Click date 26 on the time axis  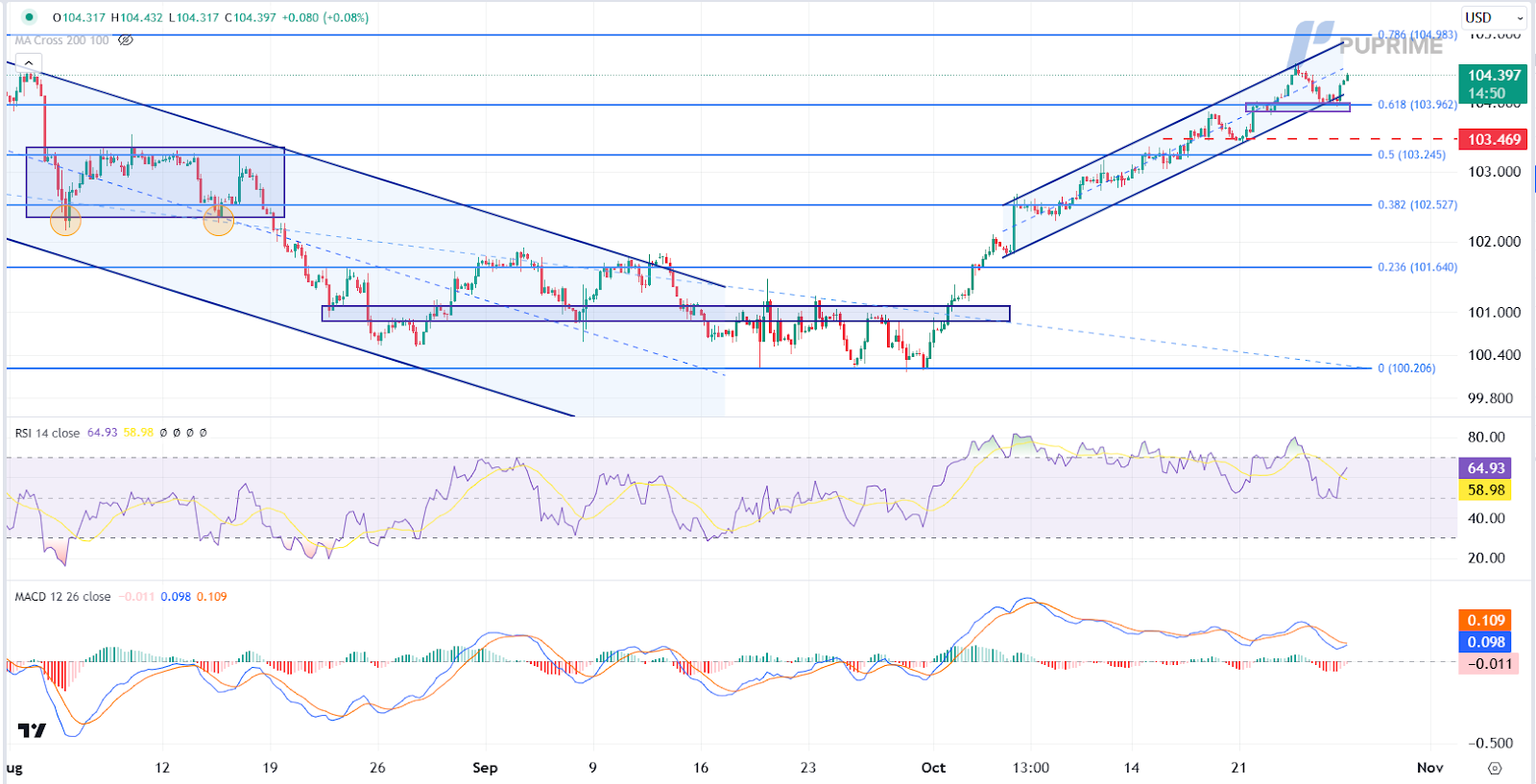pyautogui.click(x=377, y=768)
